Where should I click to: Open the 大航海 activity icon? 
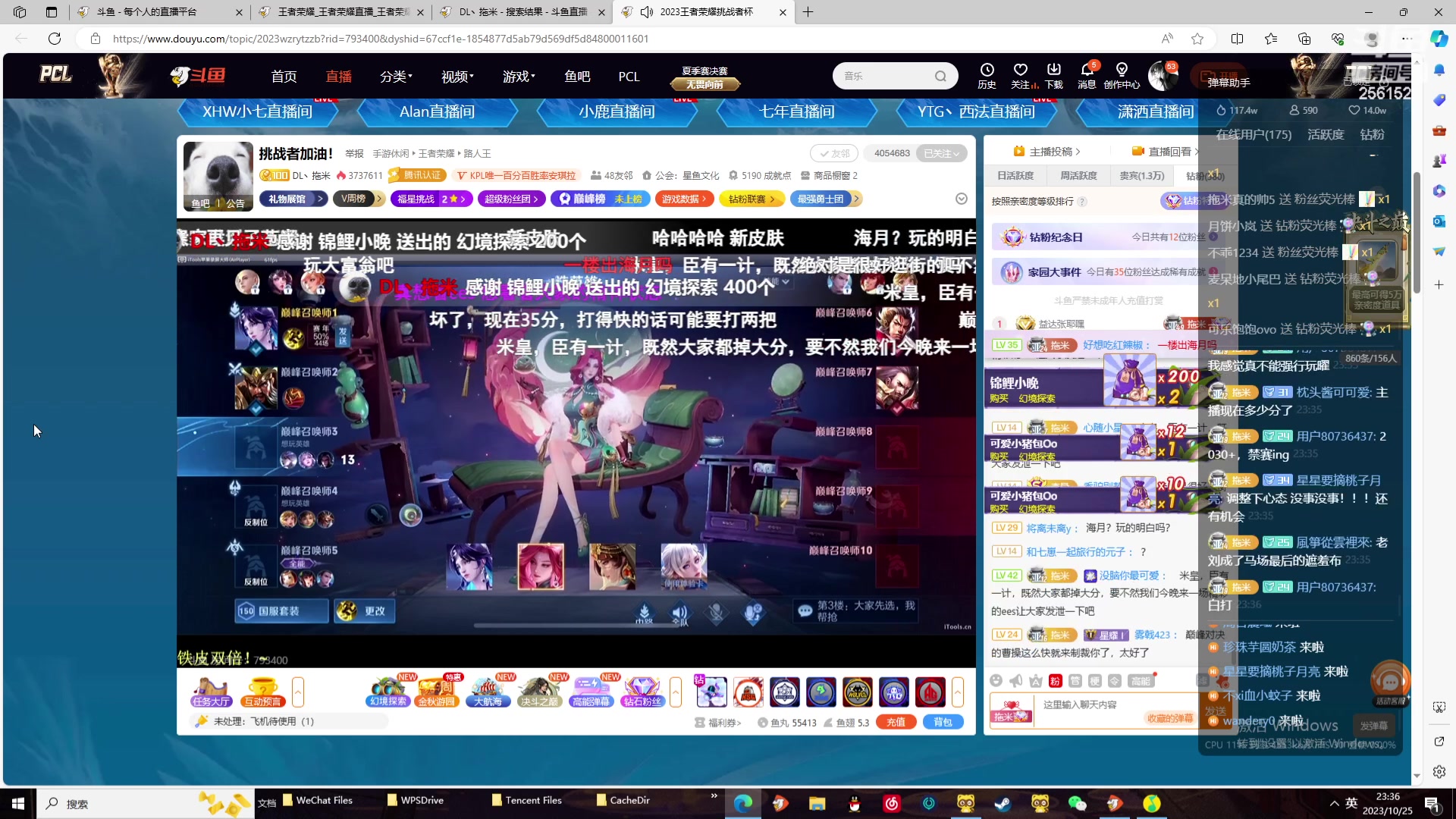pyautogui.click(x=489, y=692)
